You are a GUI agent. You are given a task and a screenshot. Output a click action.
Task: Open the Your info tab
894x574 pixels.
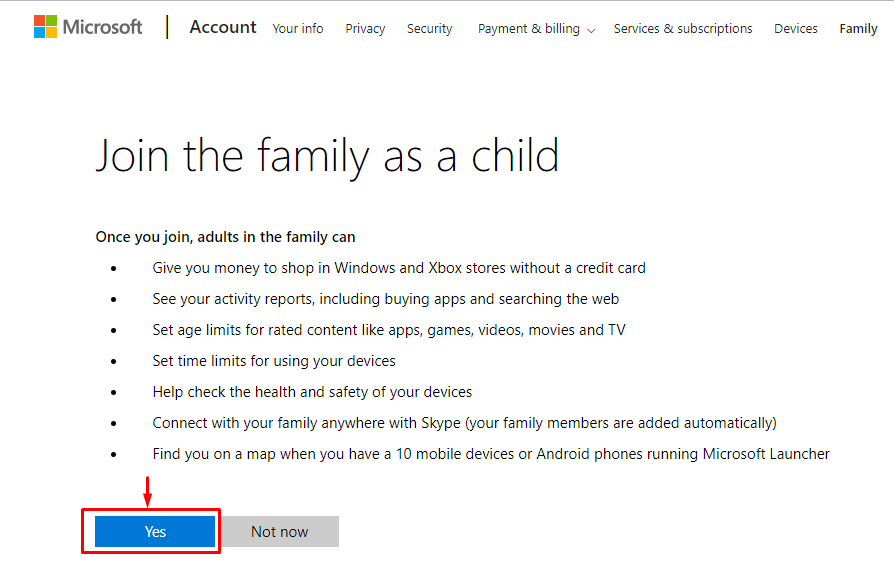pos(298,29)
